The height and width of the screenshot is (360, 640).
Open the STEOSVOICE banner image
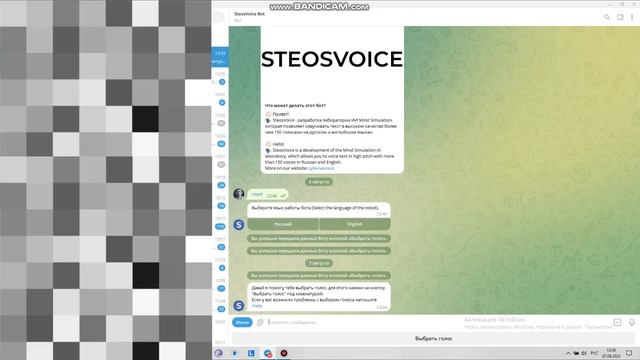(x=332, y=61)
